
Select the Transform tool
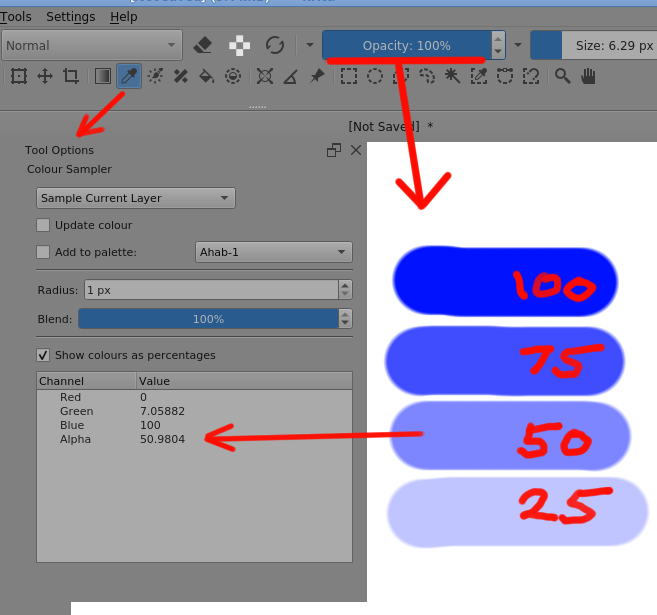click(x=19, y=76)
